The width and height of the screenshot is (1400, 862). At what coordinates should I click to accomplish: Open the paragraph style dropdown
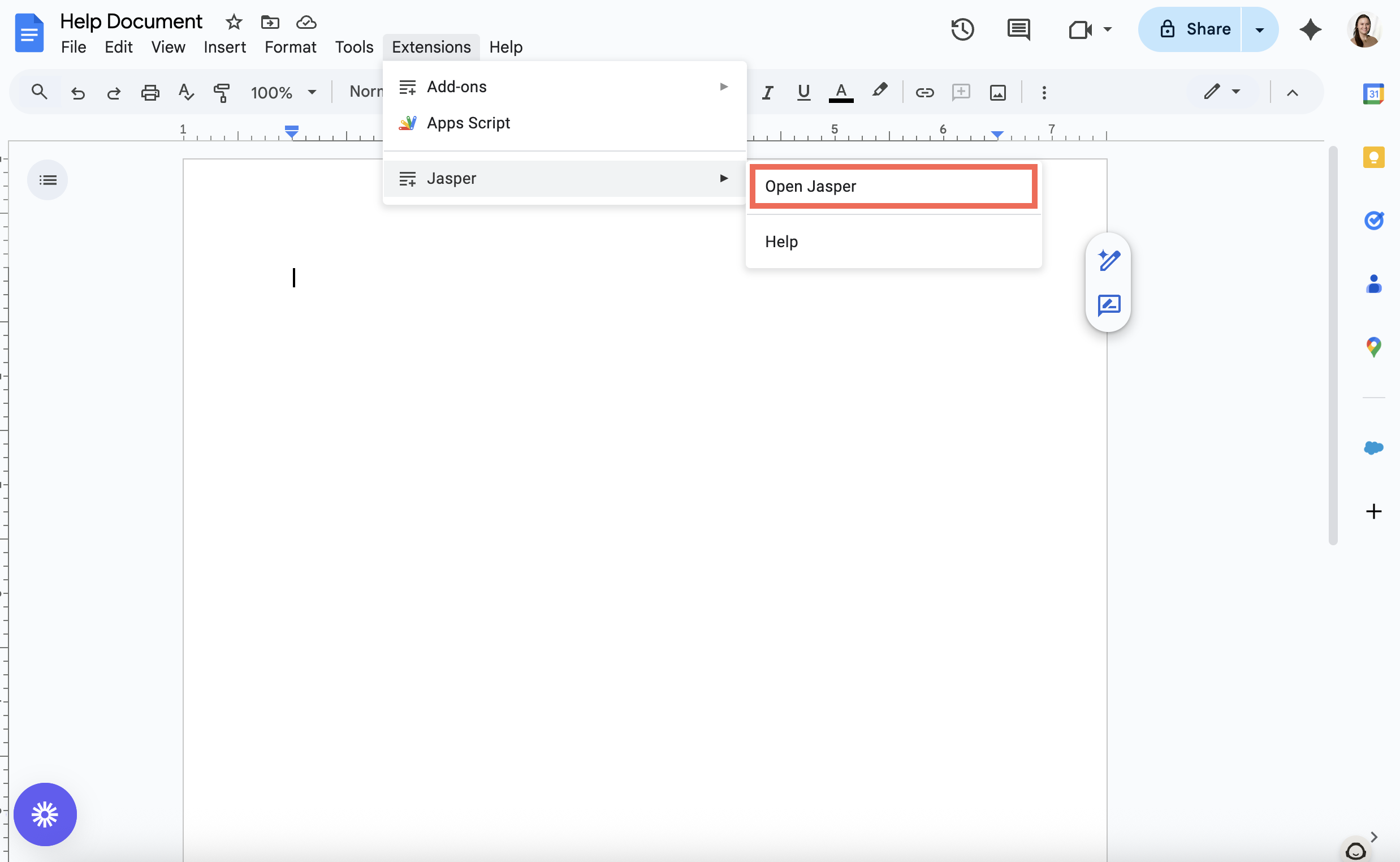[365, 92]
